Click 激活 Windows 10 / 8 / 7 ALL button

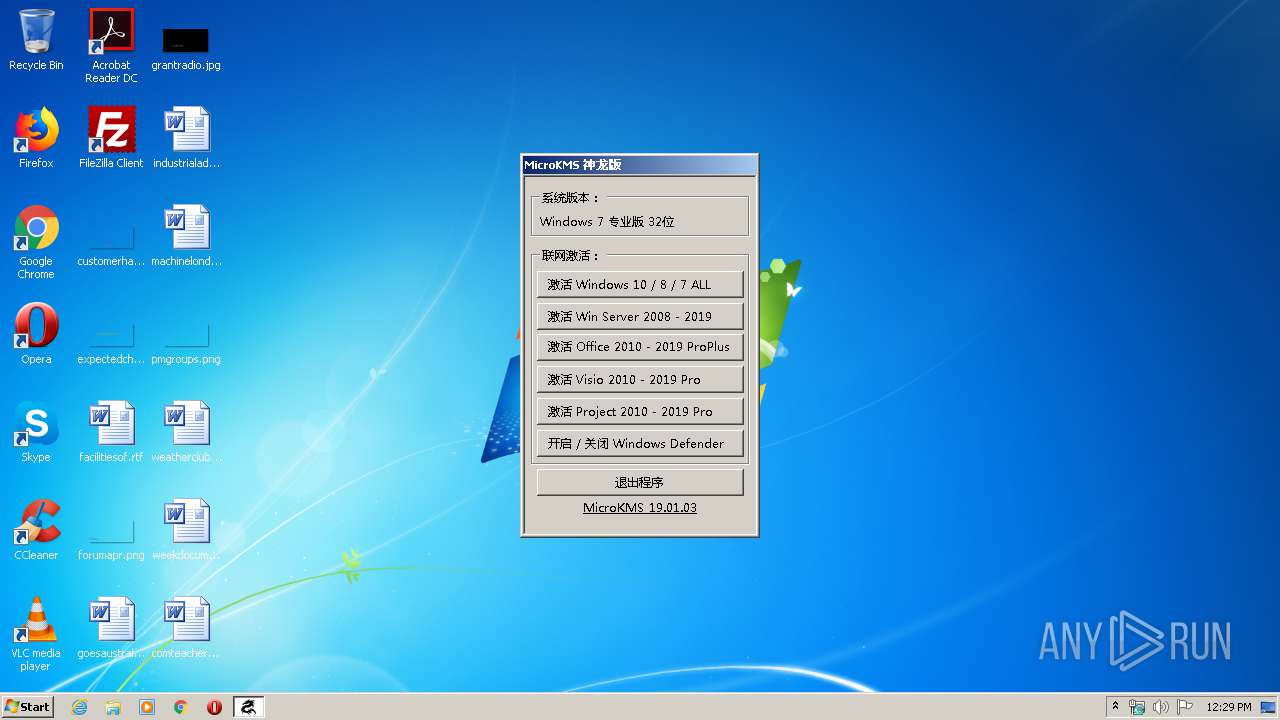click(x=640, y=284)
